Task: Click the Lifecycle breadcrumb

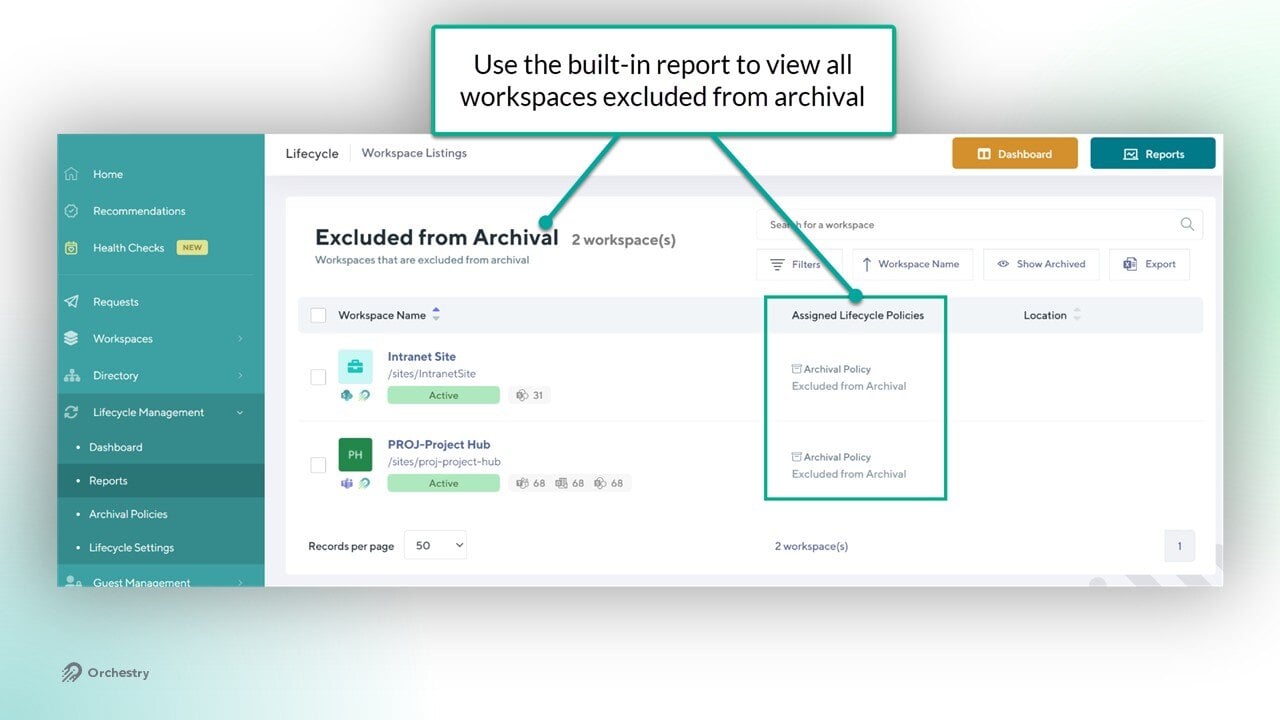Action: (x=312, y=154)
